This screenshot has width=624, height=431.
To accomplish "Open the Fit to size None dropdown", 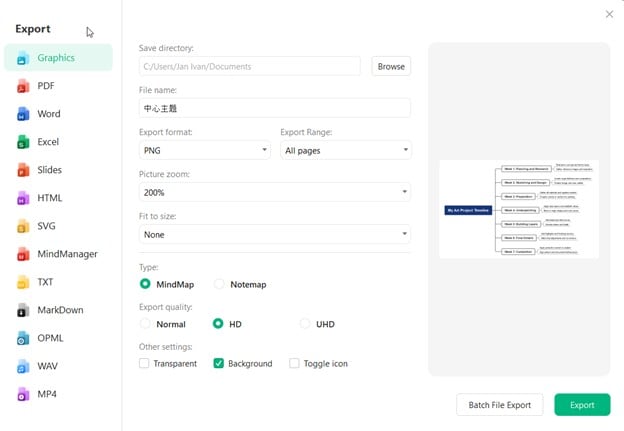I will click(275, 234).
